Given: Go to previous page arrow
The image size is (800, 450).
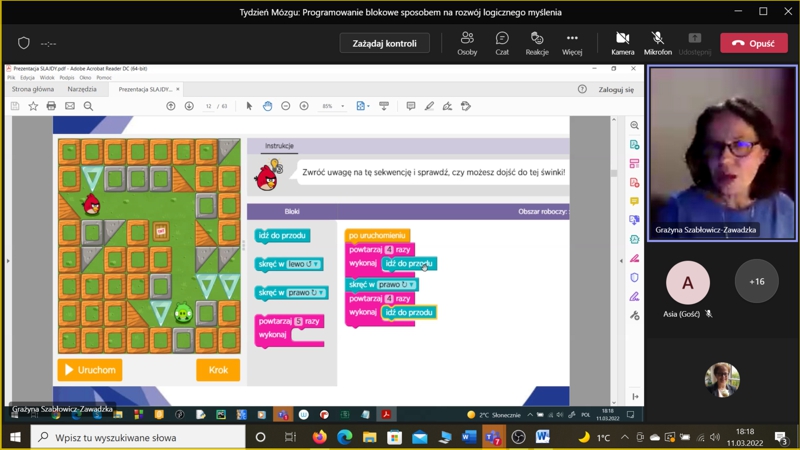Looking at the screenshot, I should 171,106.
